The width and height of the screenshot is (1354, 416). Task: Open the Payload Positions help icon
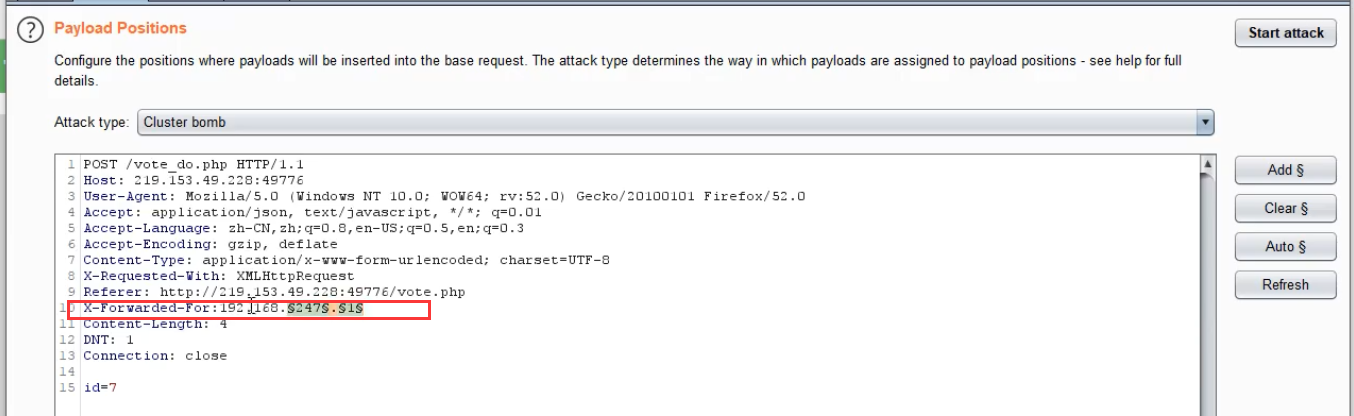pyautogui.click(x=31, y=30)
